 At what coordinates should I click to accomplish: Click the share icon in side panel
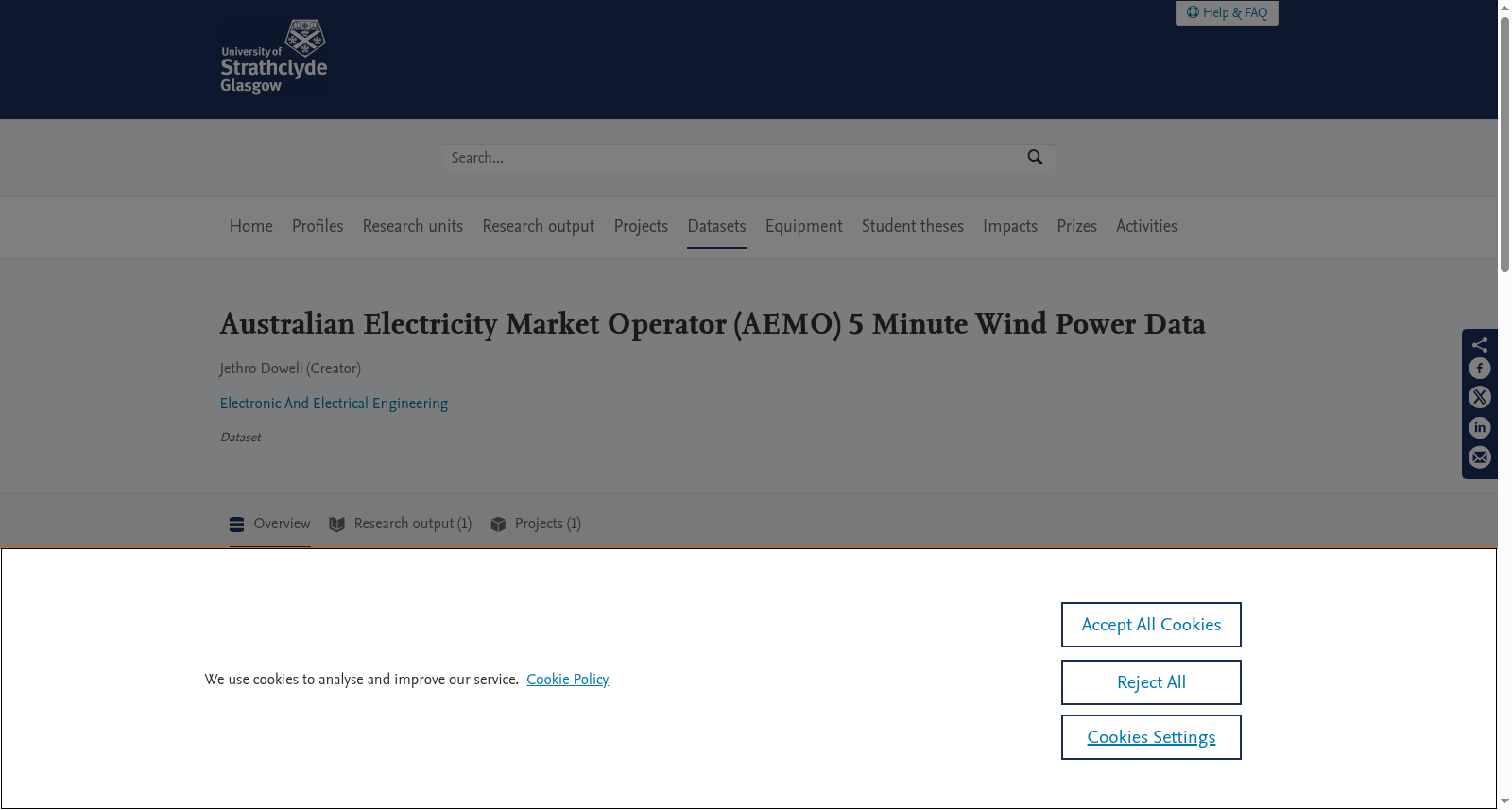(x=1480, y=344)
